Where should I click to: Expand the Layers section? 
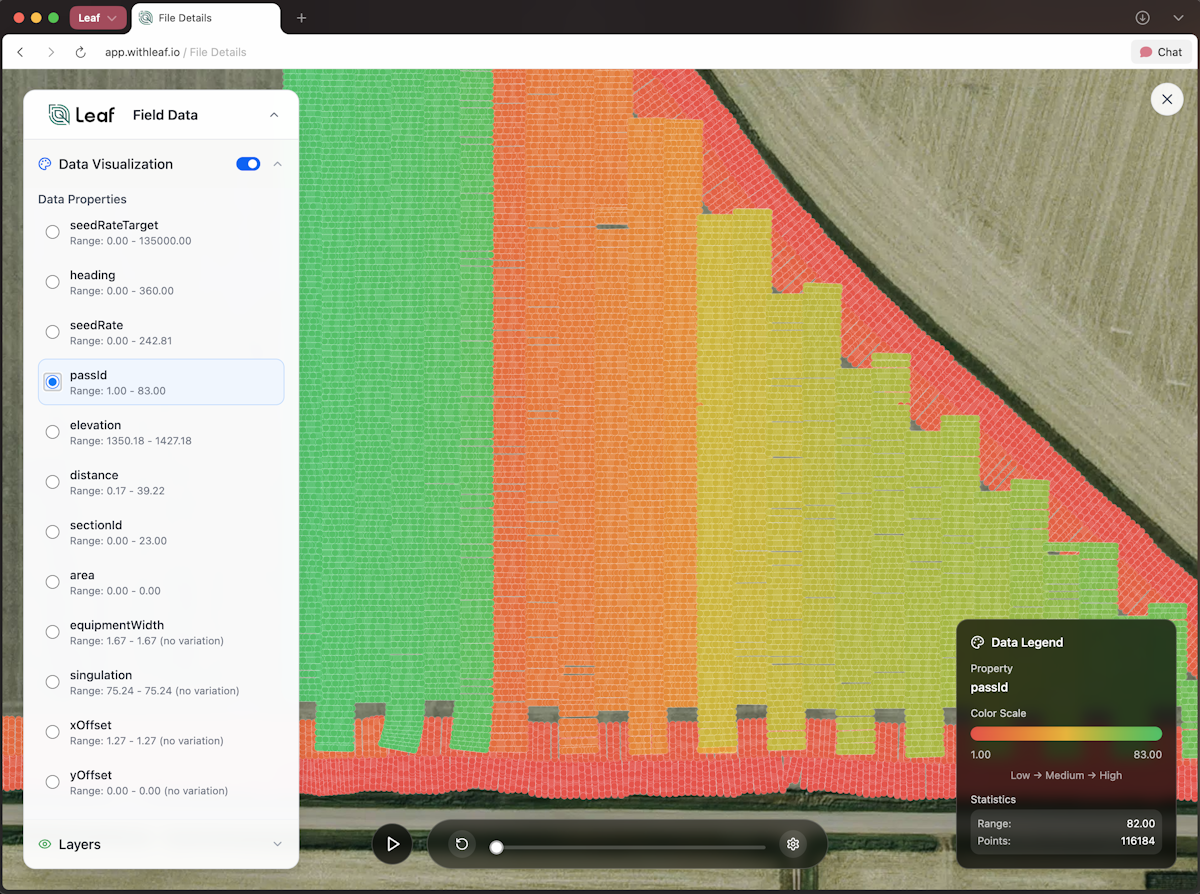(x=277, y=844)
